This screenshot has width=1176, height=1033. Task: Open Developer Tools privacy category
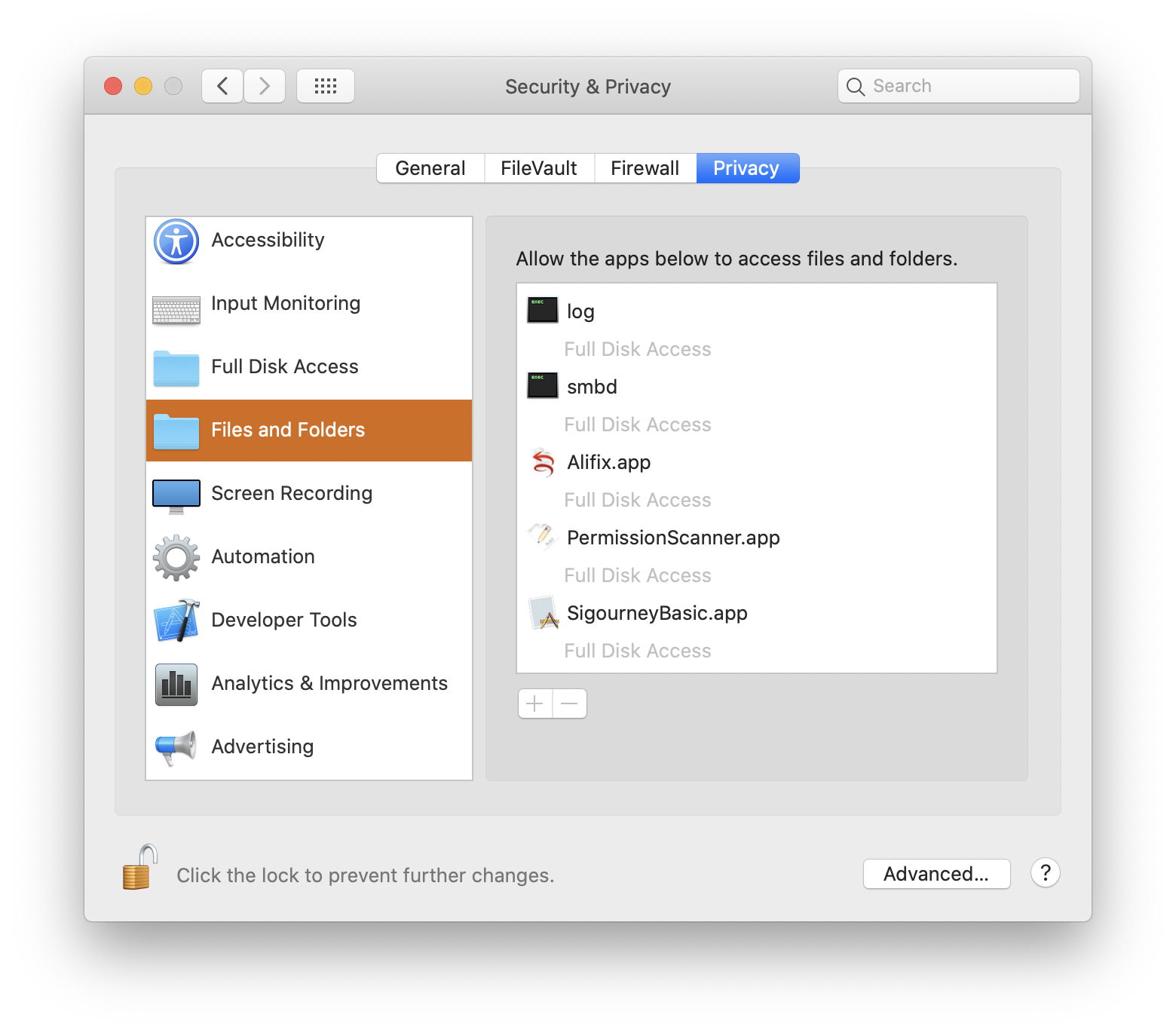[x=283, y=620]
